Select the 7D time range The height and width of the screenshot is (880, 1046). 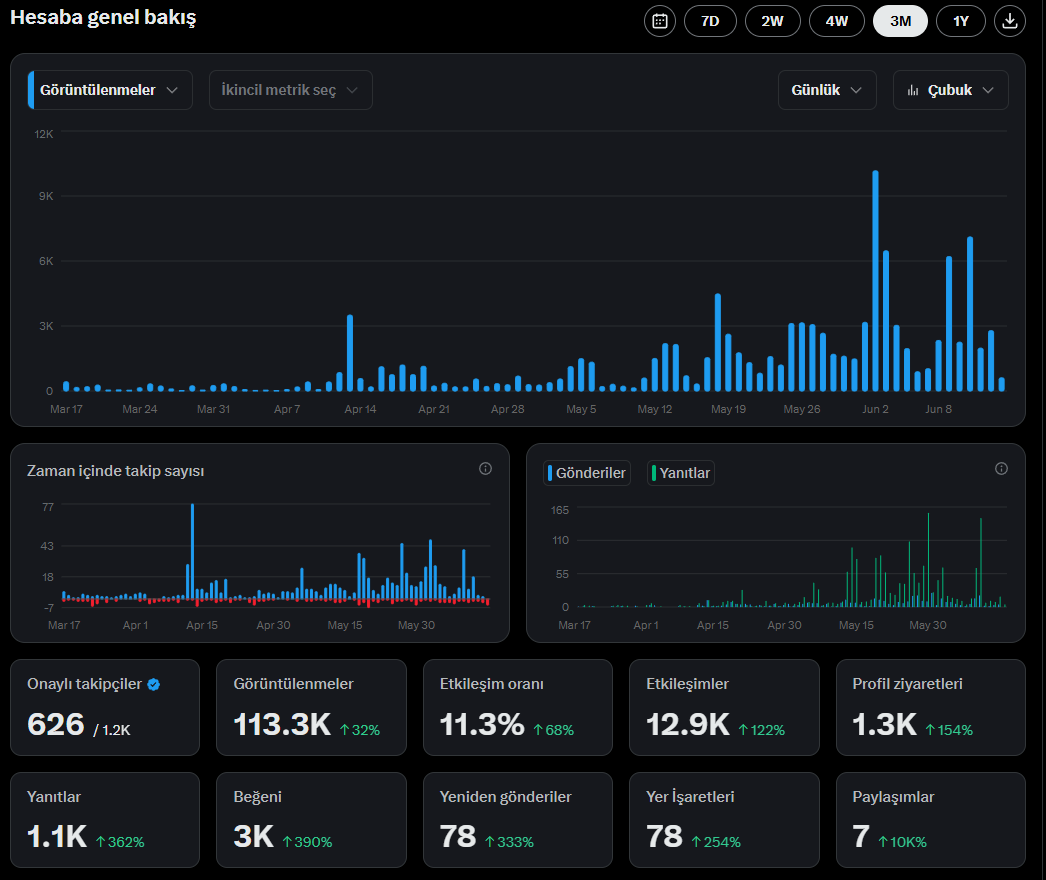[x=710, y=21]
